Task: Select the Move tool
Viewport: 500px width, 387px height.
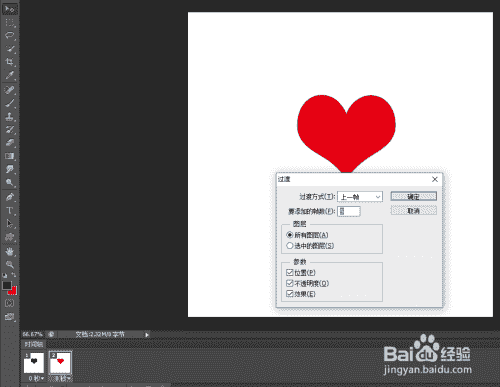Action: (x=10, y=9)
